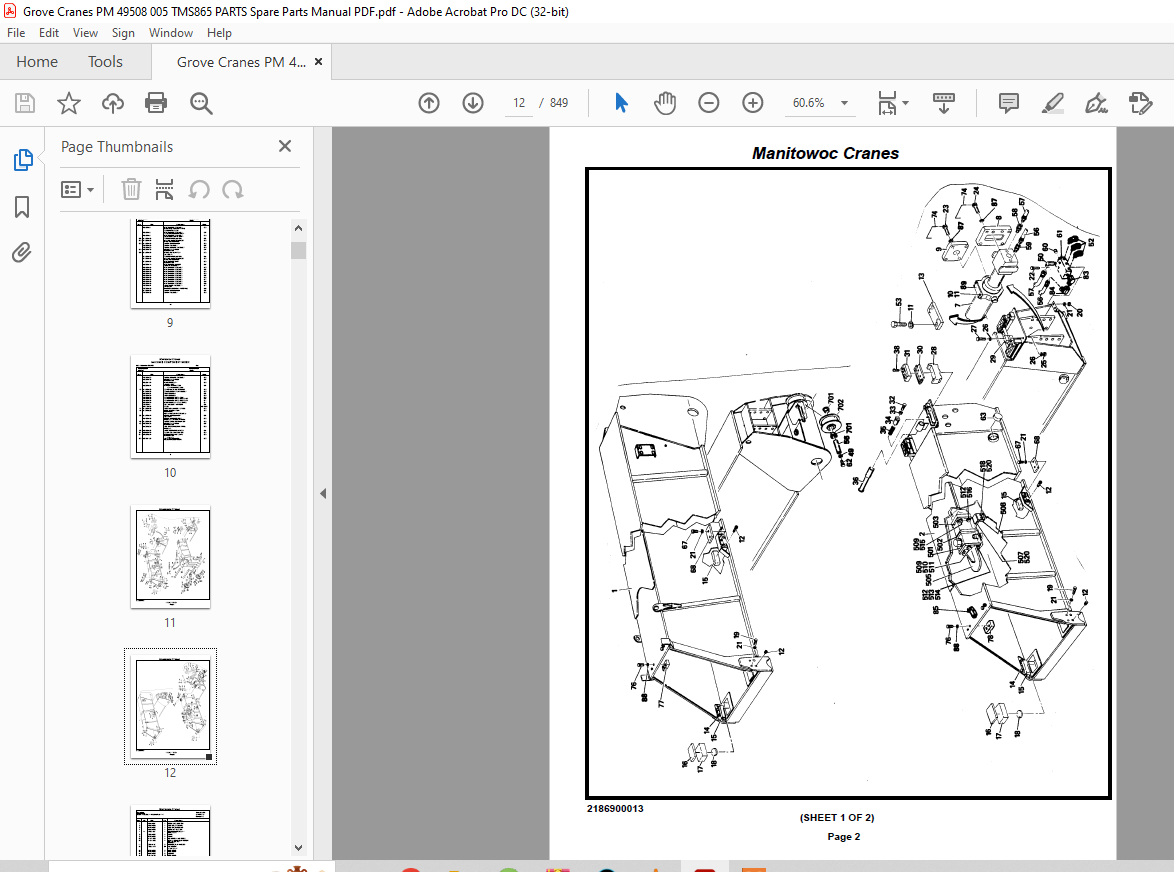Open the stamp tool icon

click(x=1140, y=103)
